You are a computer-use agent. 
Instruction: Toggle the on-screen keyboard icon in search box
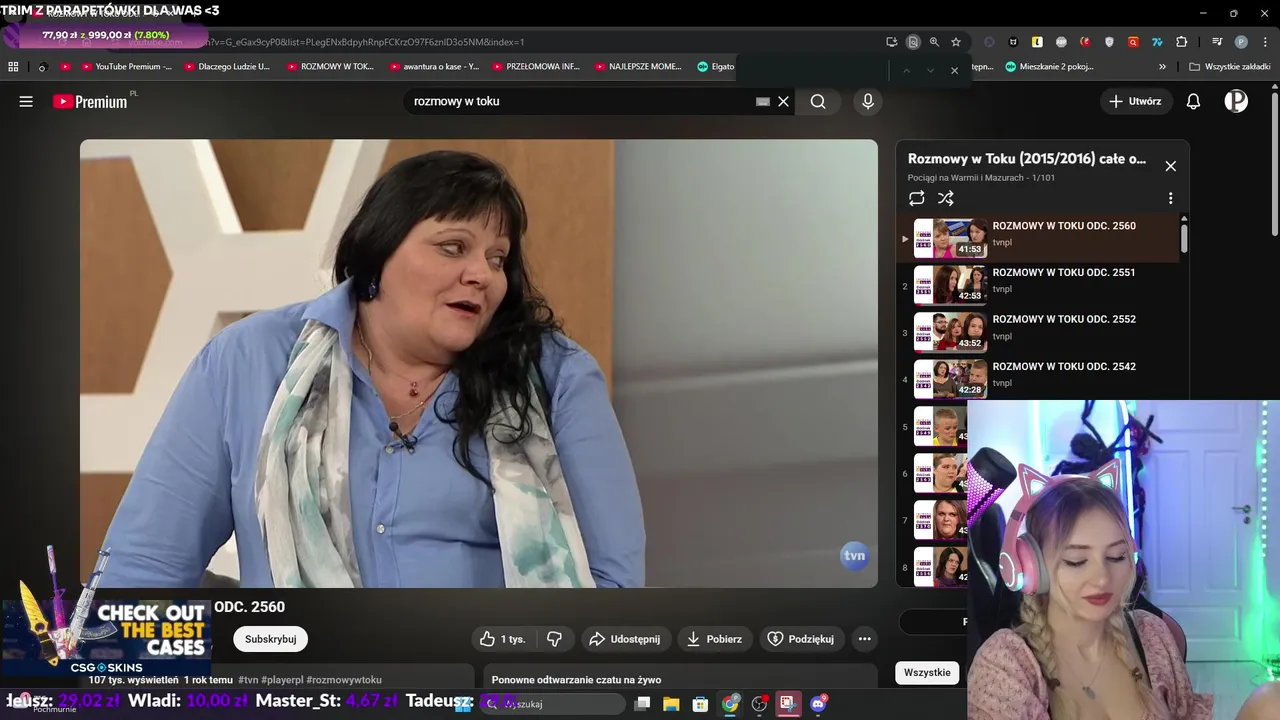[x=762, y=101]
